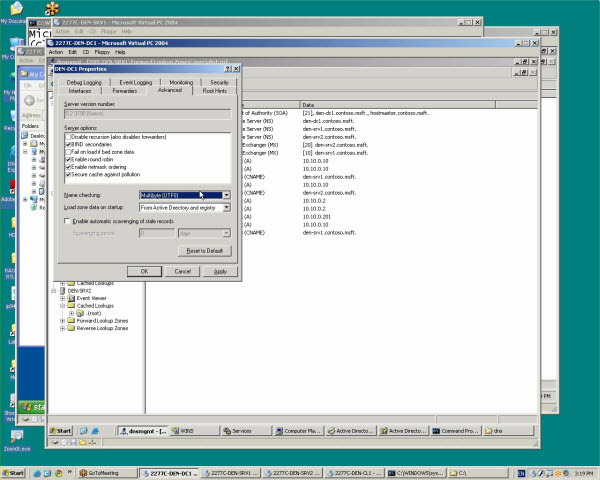Click the Reverse Lookup Zones folder icon
Viewport: 600px width, 480px height.
tap(71, 329)
